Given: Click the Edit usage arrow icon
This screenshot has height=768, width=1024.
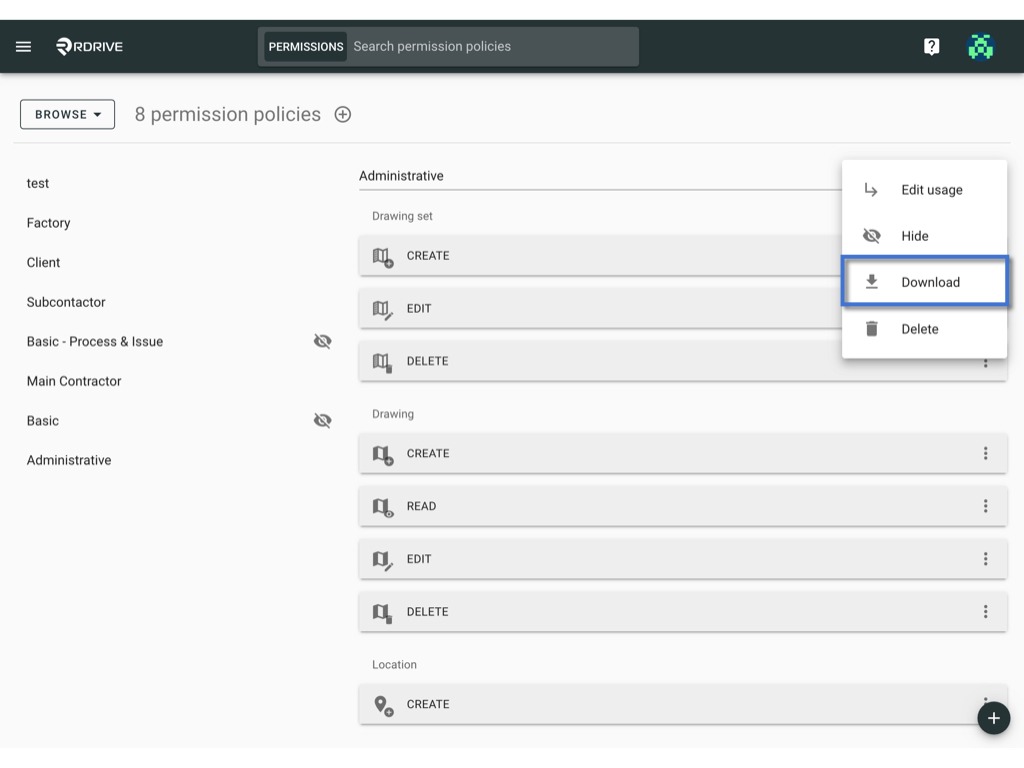Looking at the screenshot, I should click(x=871, y=190).
